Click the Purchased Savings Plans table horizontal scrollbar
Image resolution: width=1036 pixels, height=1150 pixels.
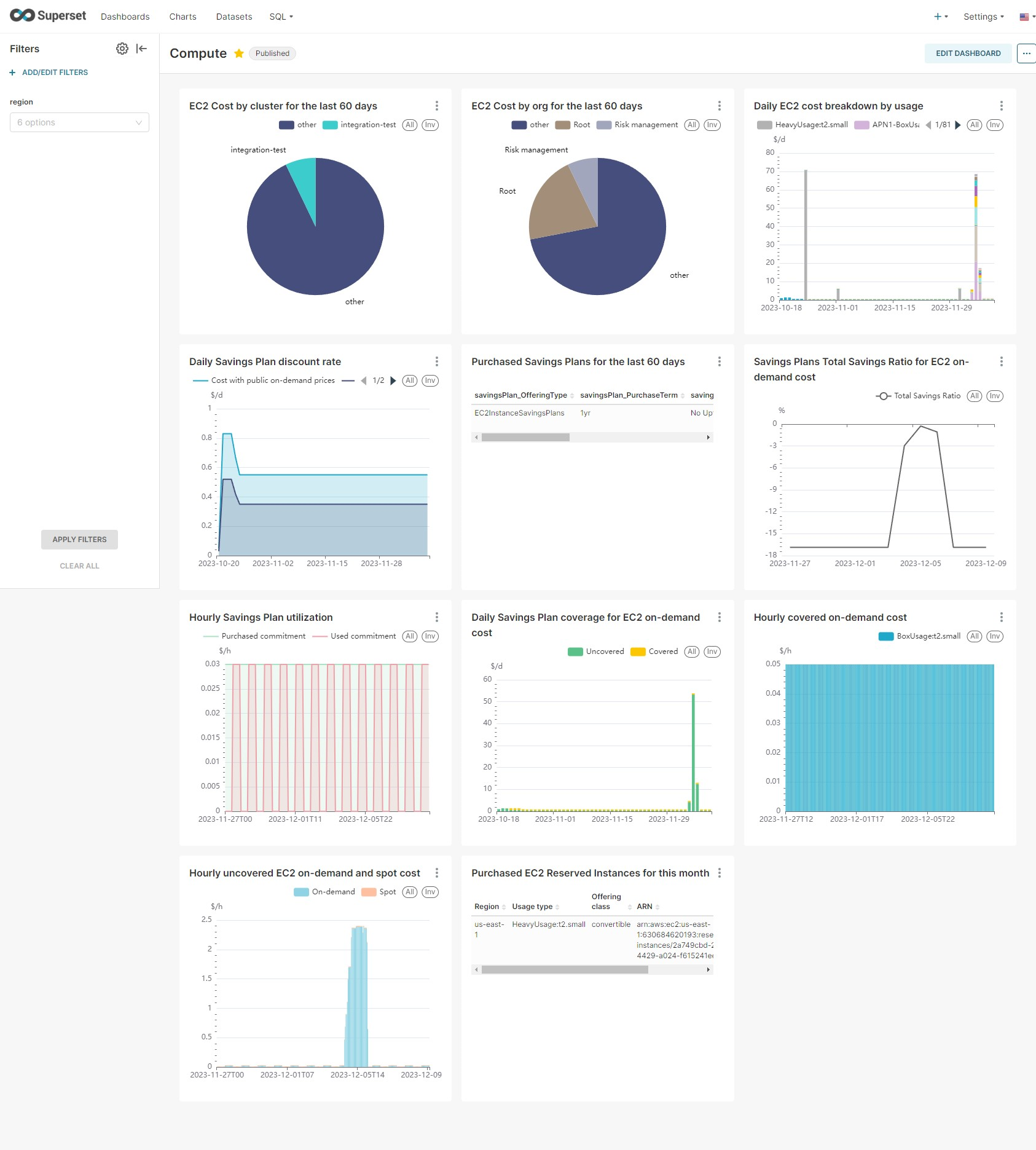click(x=525, y=438)
